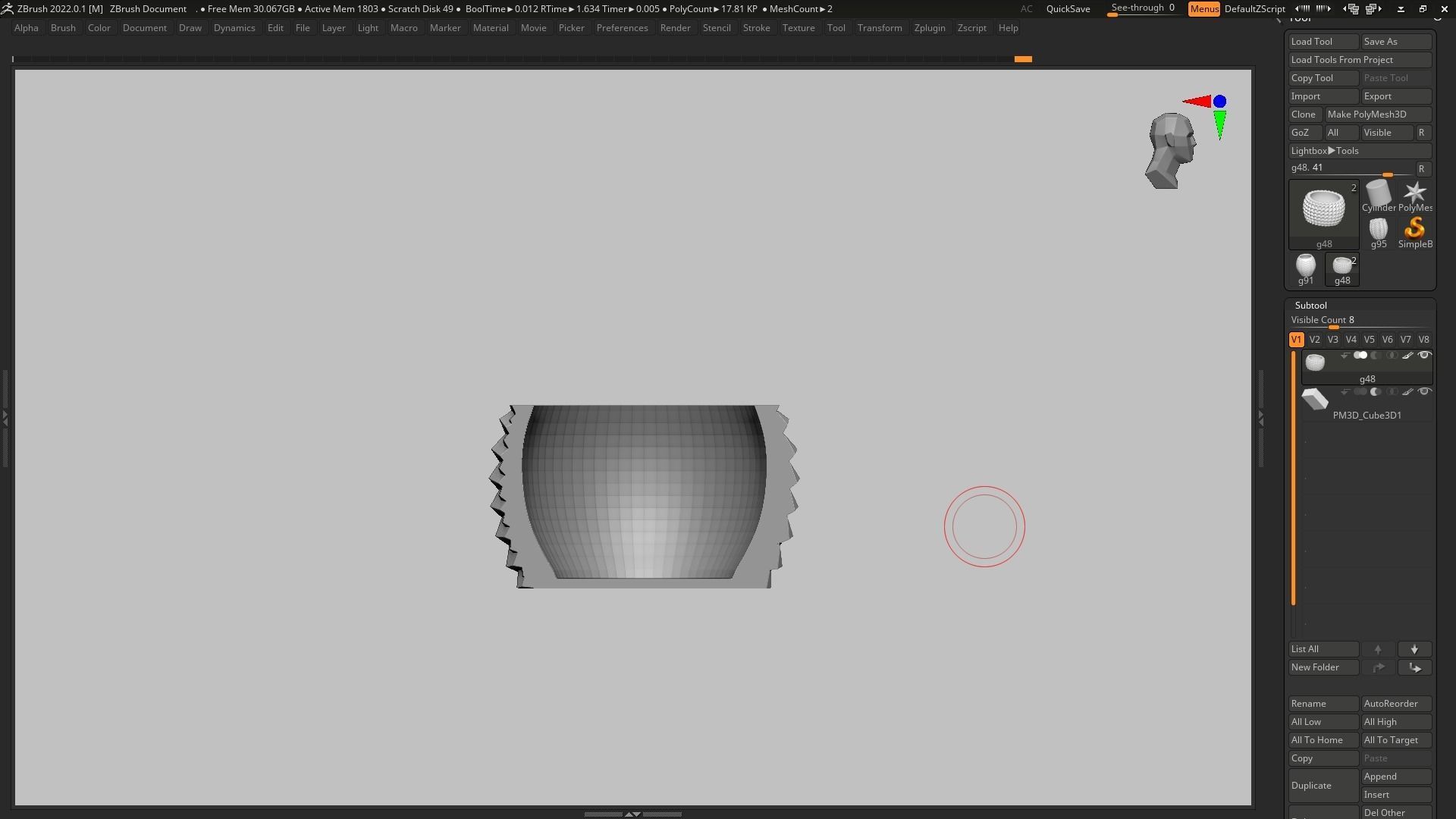Enable the V2 visibility set

[1314, 340]
